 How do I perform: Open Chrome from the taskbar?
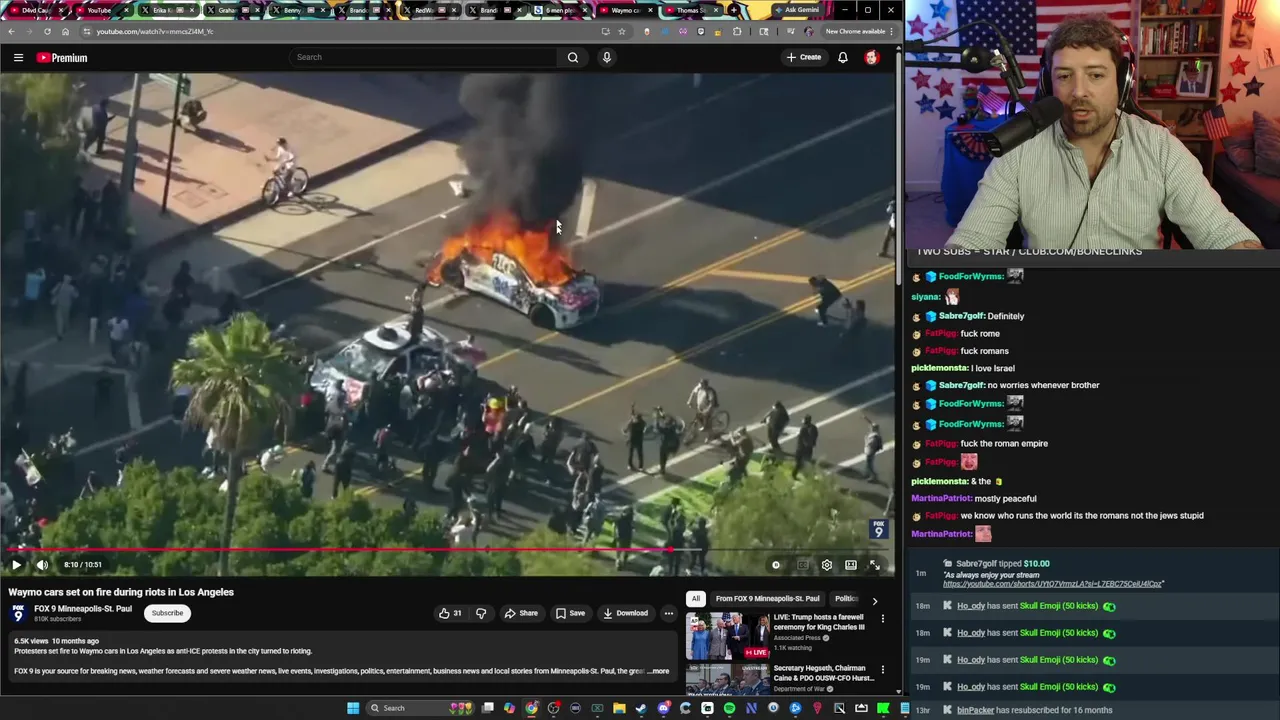point(532,708)
